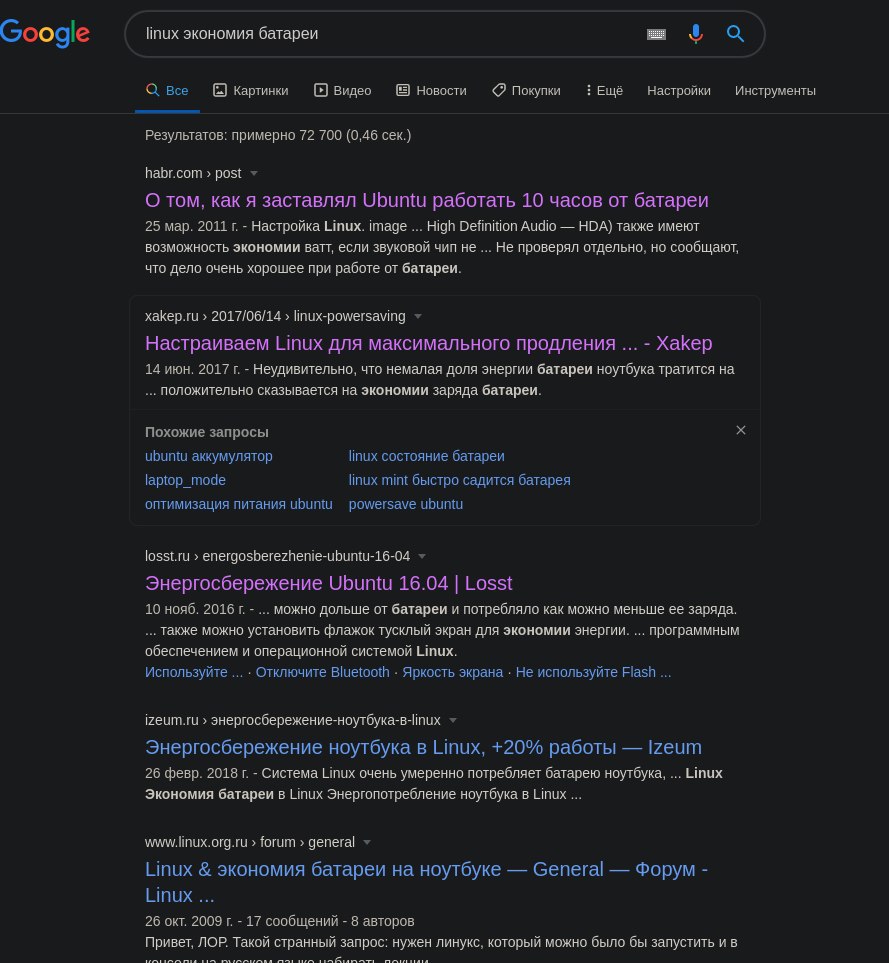
Task: Expand the Ещё more menu
Action: [605, 90]
